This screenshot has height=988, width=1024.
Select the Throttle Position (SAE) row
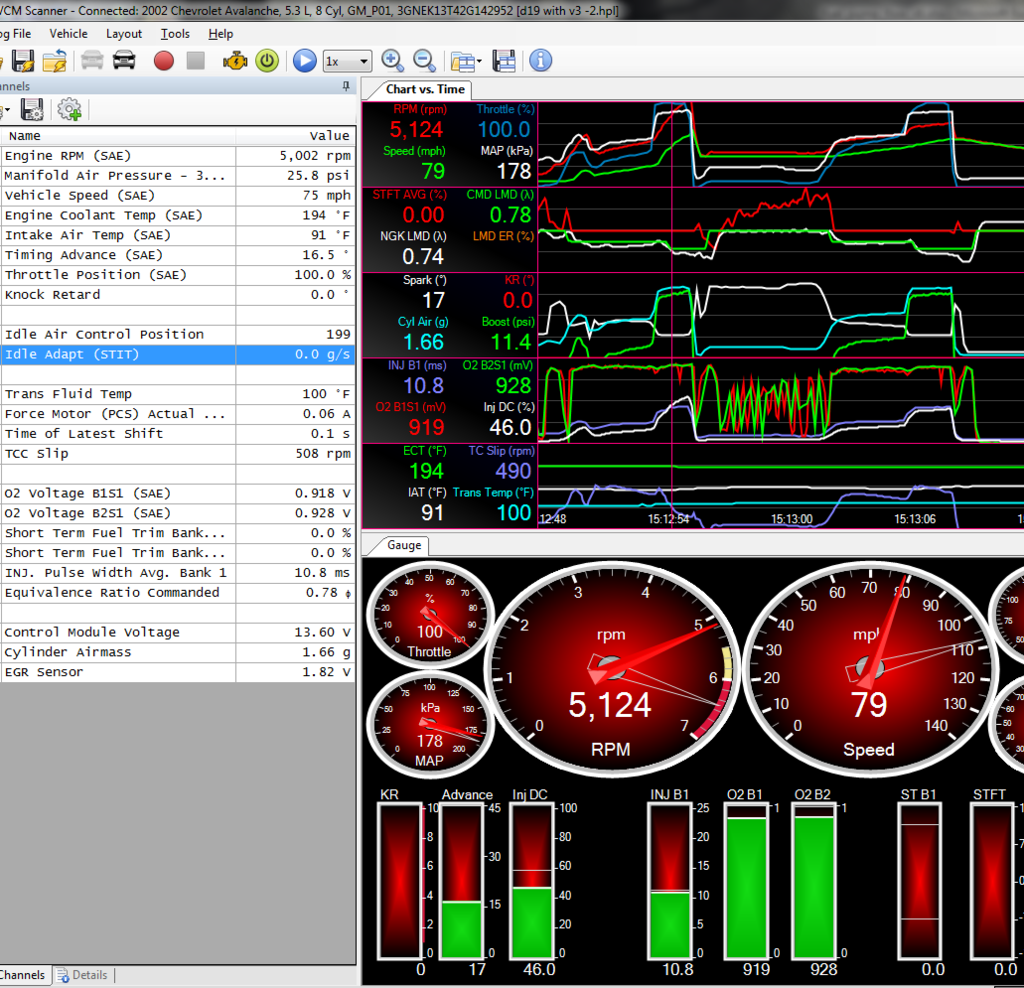pos(178,275)
